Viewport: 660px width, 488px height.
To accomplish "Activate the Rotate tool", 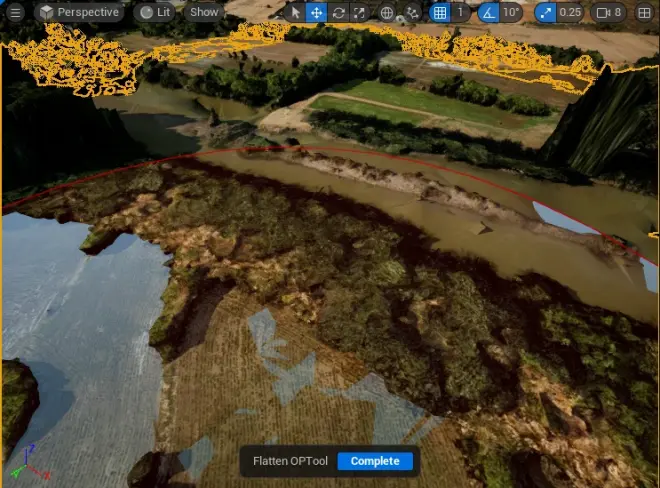I will pyautogui.click(x=338, y=13).
